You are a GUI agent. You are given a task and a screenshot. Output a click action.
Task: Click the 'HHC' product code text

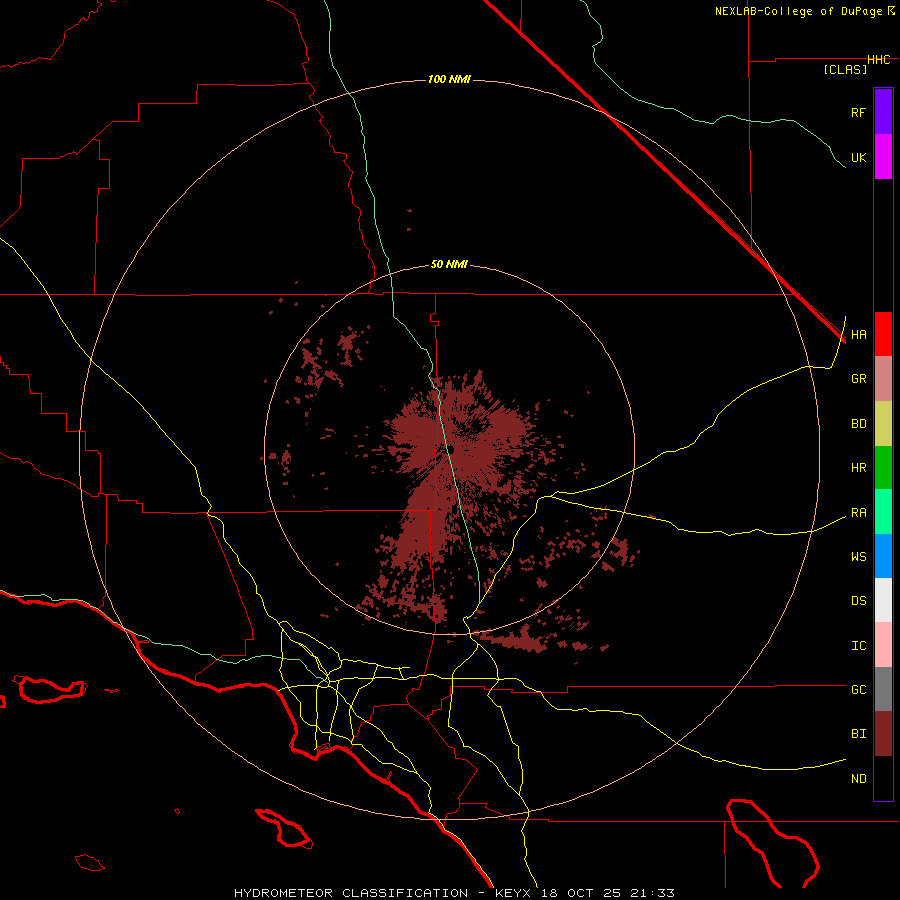[878, 60]
